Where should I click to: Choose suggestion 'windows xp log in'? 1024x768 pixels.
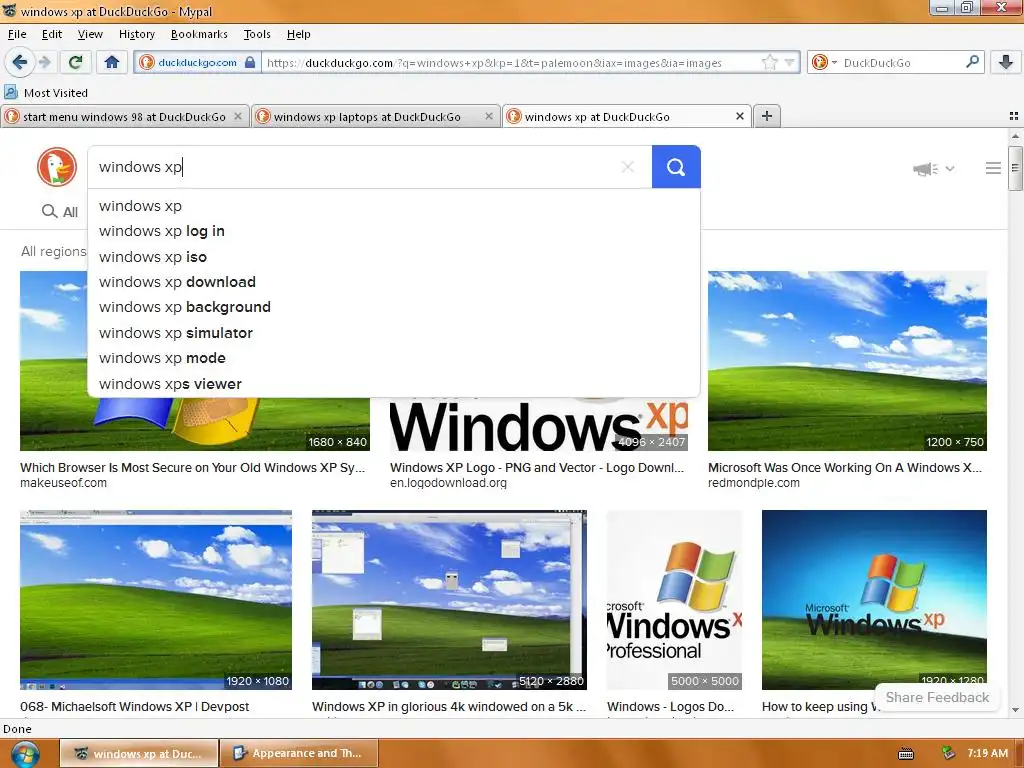click(394, 231)
